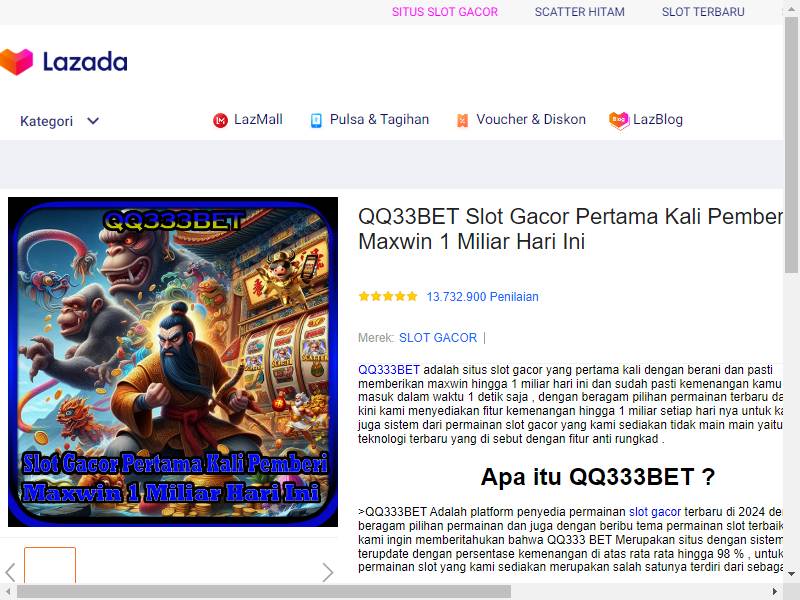Follow the SCATTER HITAM top link
This screenshot has width=800, height=600.
point(580,12)
